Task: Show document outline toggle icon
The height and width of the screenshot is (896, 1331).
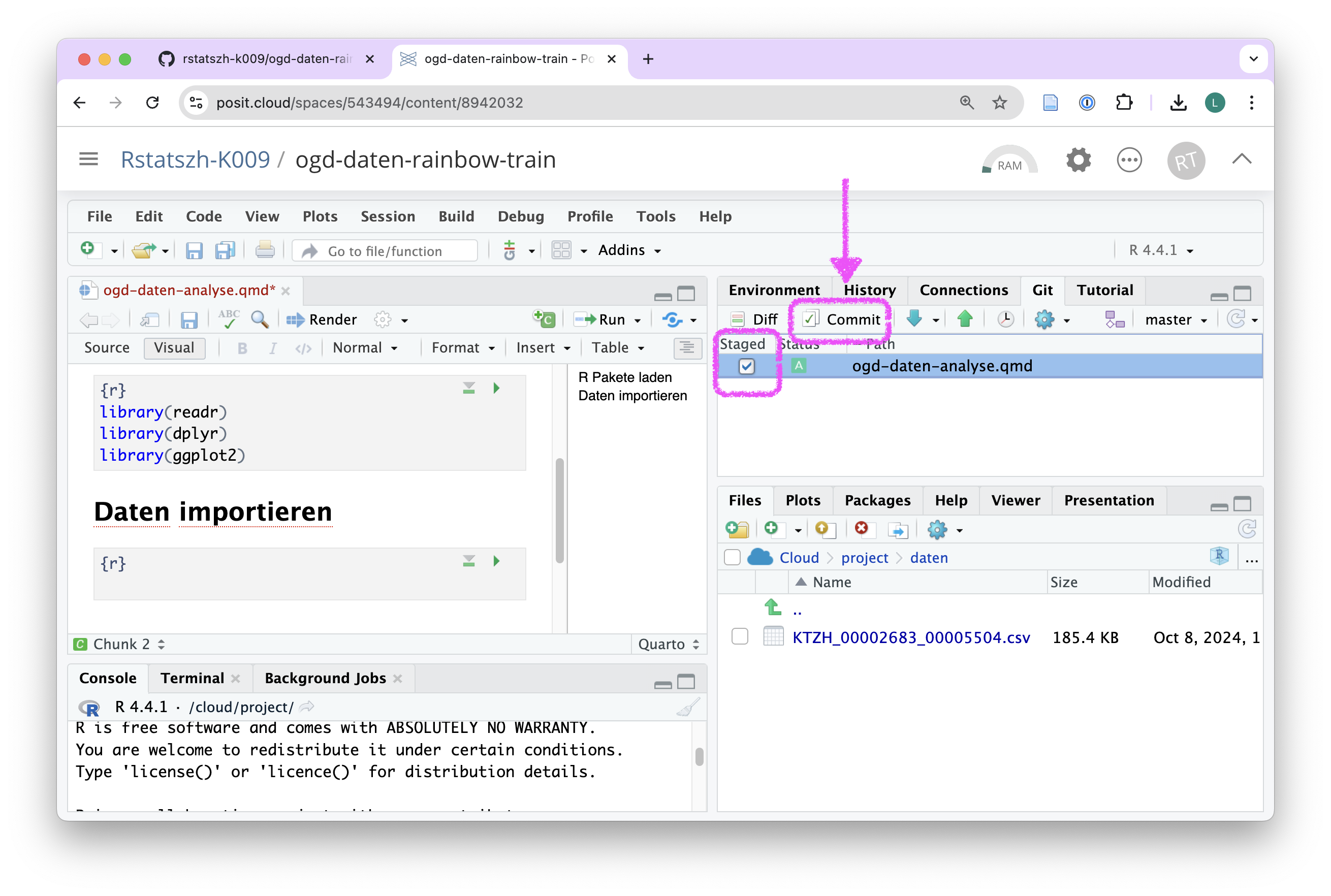Action: 687,347
